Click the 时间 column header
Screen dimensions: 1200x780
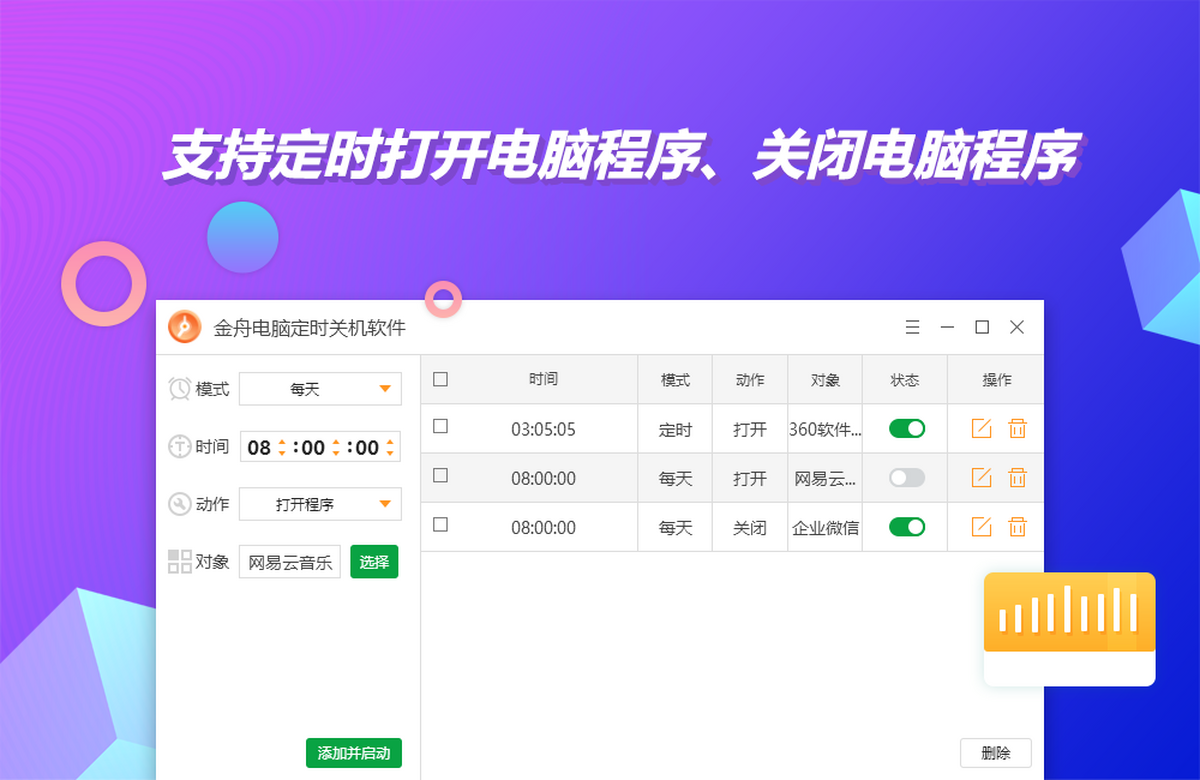(543, 380)
